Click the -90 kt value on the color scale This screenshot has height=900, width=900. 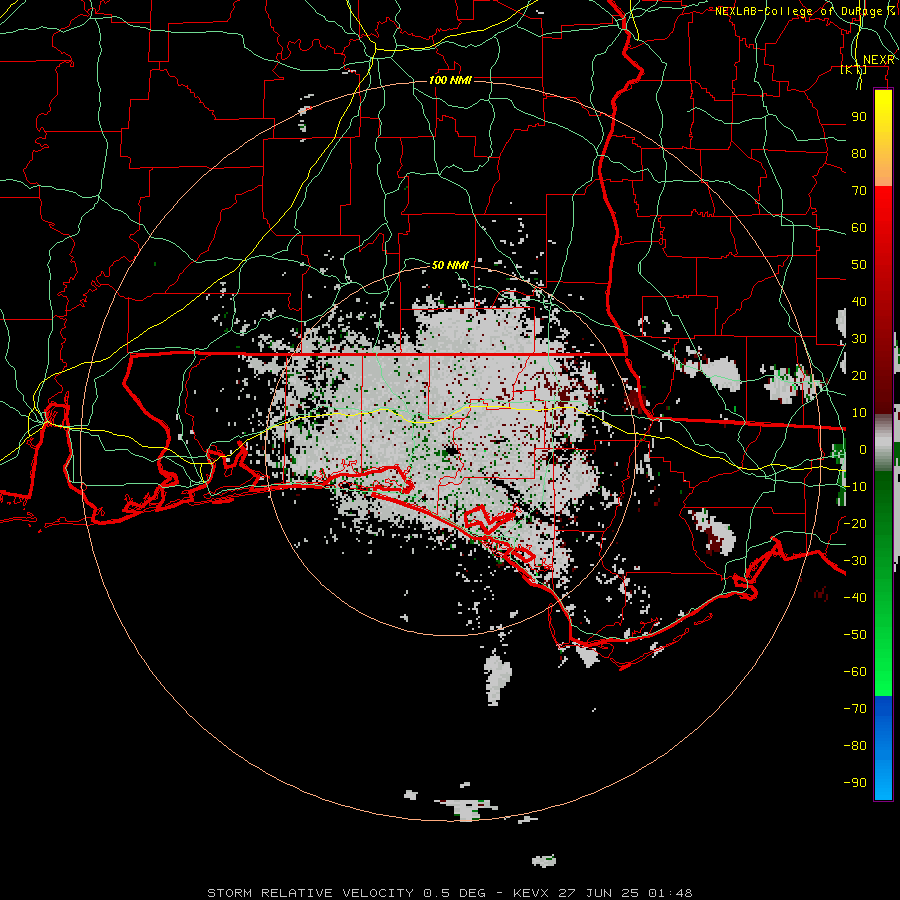pos(855,783)
